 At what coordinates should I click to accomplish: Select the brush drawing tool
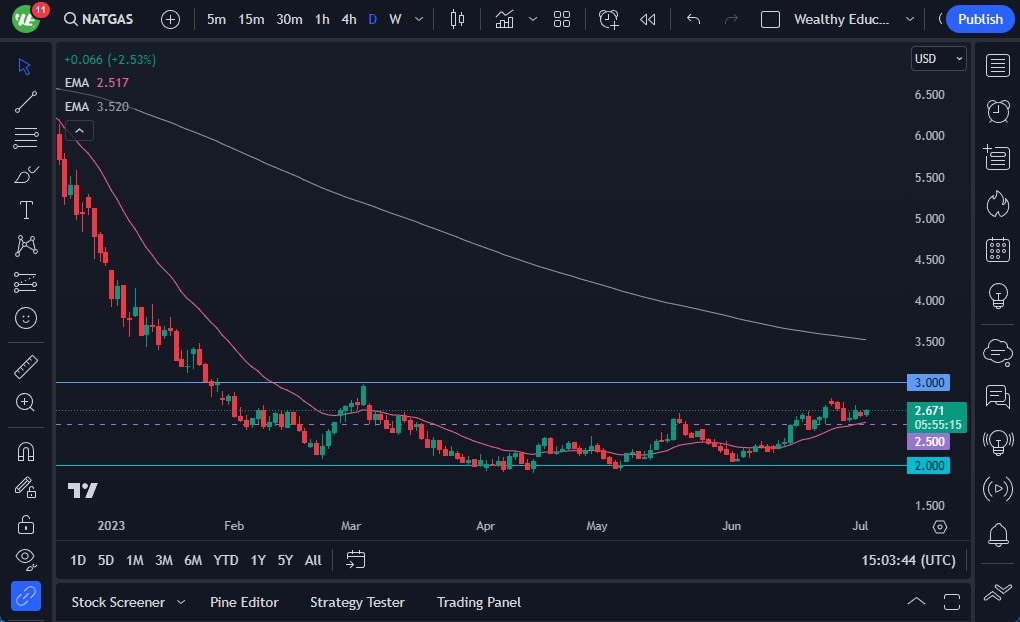pos(25,174)
